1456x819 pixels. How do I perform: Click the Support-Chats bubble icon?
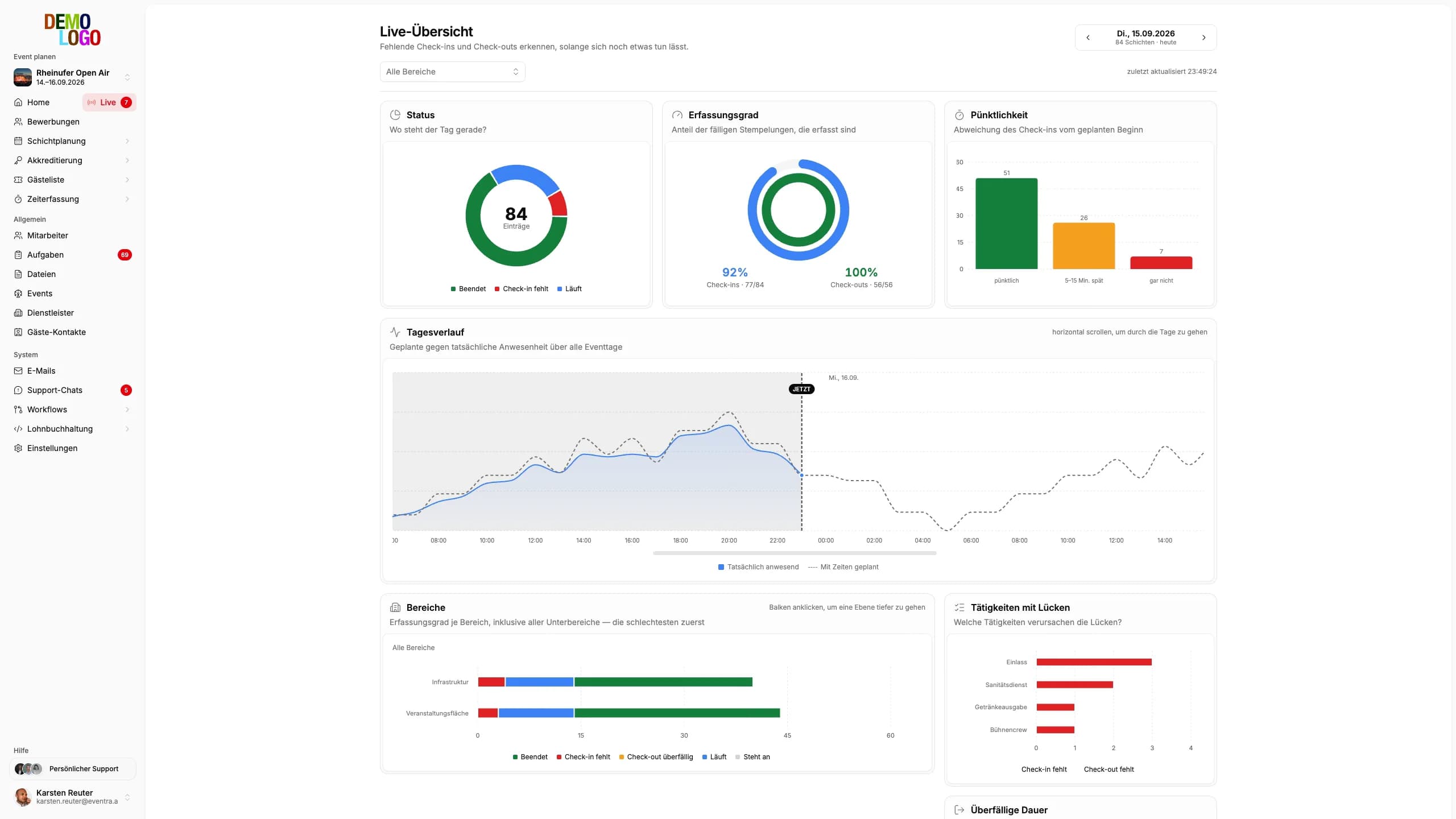[x=18, y=390]
